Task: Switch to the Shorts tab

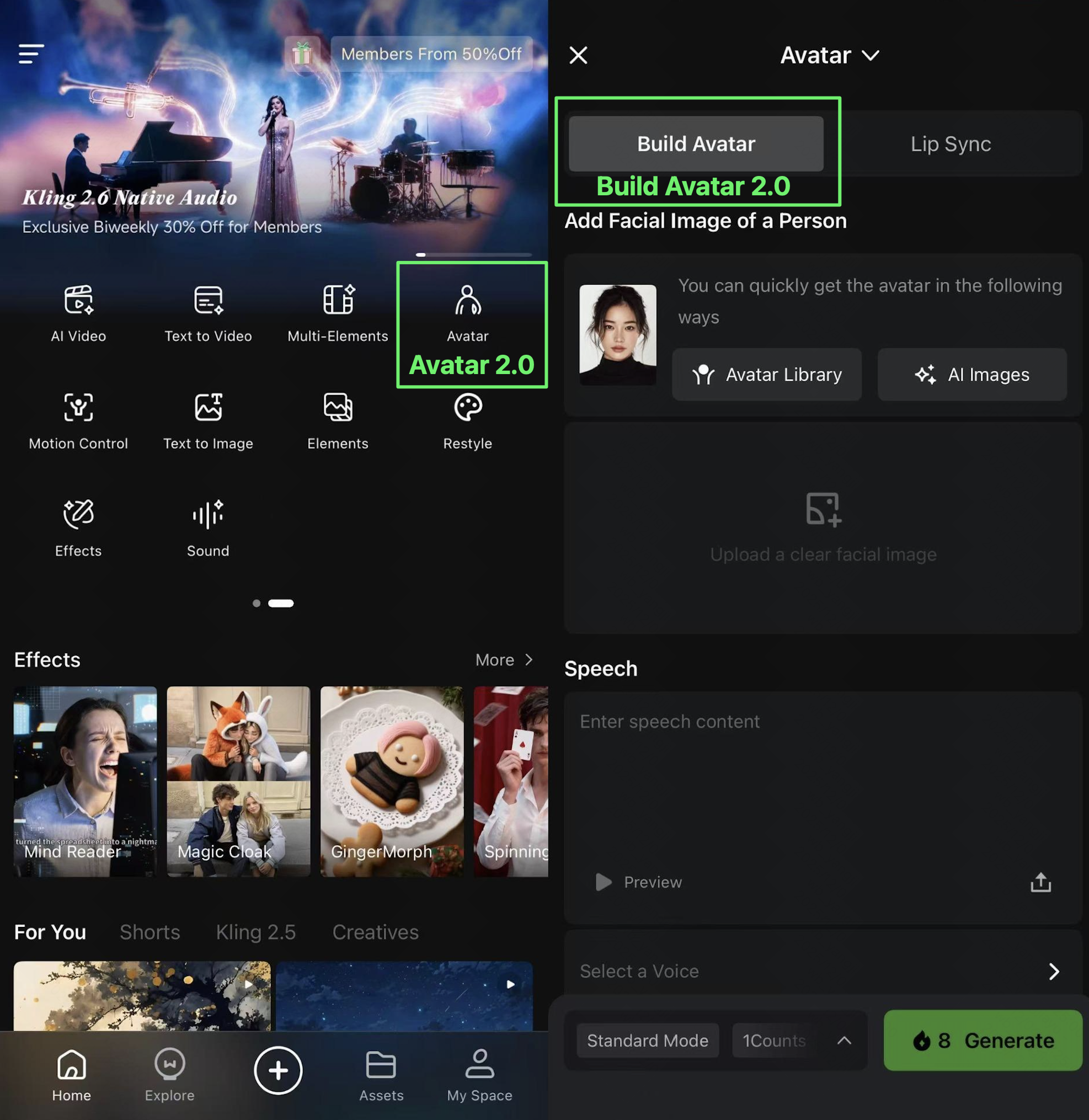Action: tap(150, 932)
